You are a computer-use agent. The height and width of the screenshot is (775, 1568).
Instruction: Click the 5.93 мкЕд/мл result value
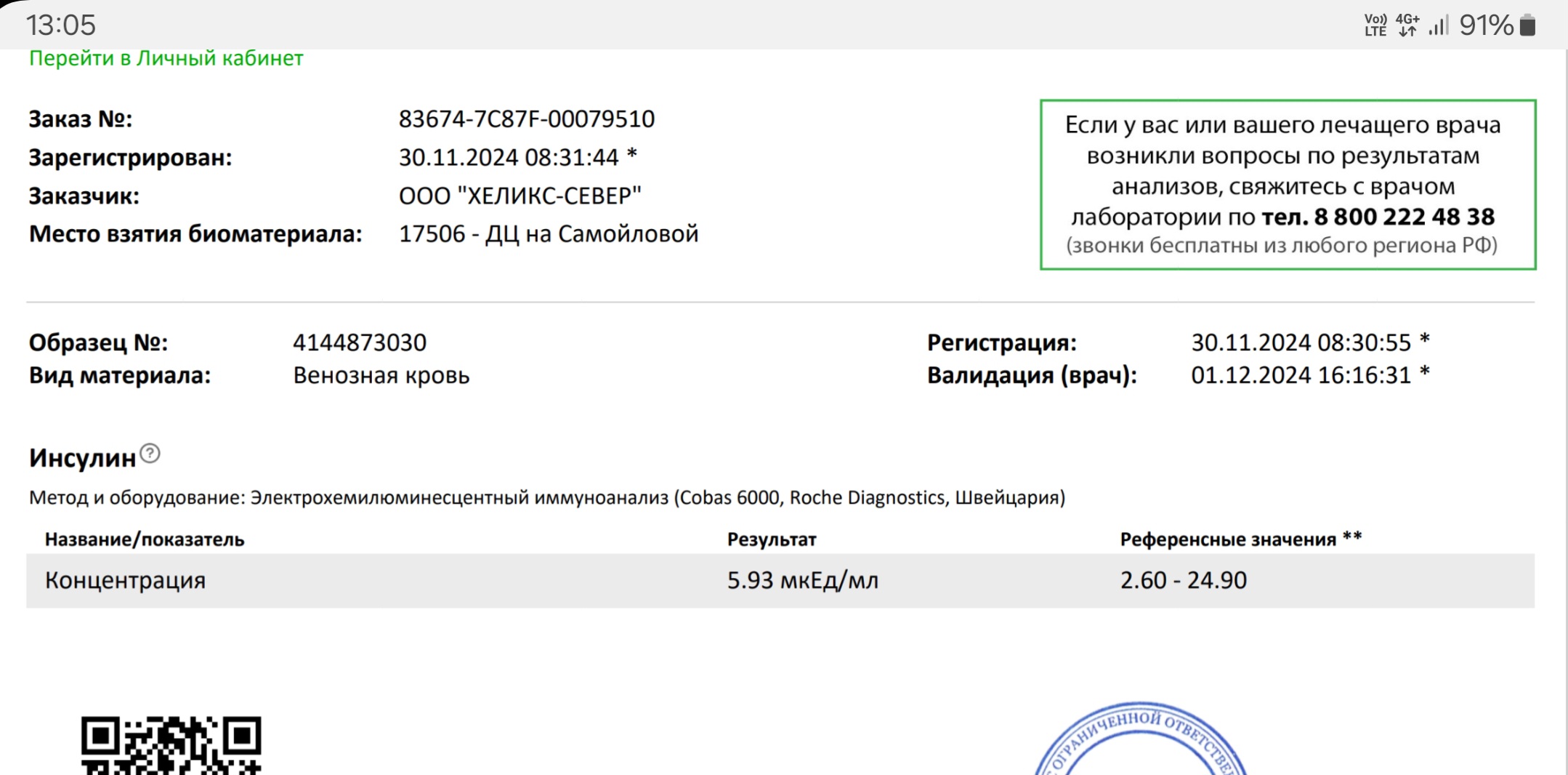point(802,580)
